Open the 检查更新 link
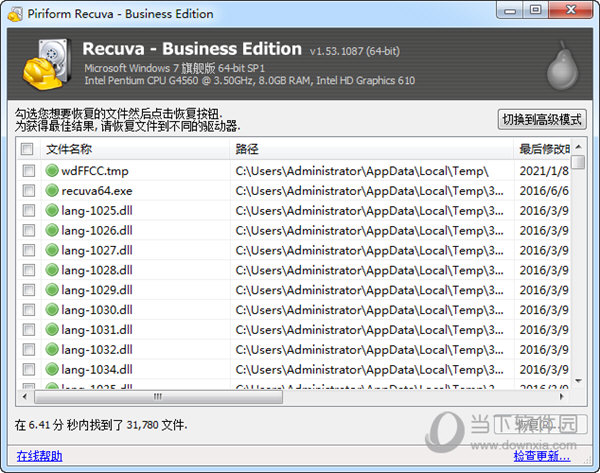 [x=542, y=456]
